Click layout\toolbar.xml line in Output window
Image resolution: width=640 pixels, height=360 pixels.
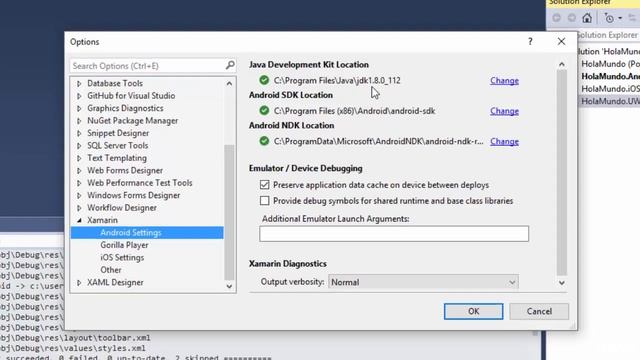[76, 338]
